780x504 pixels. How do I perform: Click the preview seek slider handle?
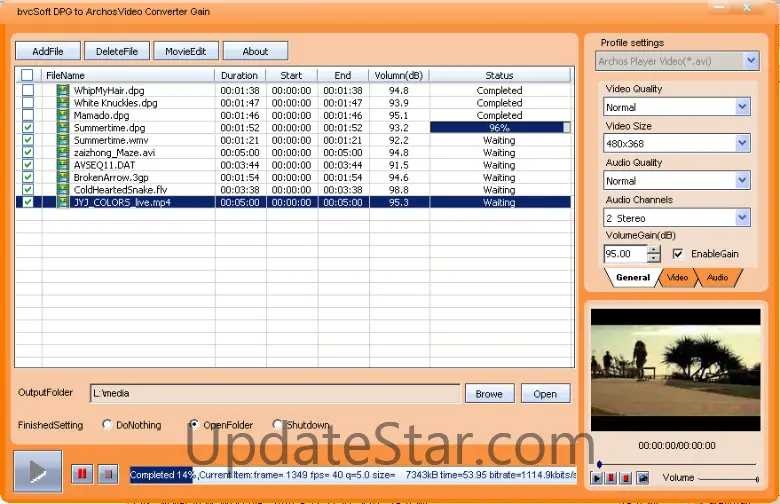[599, 464]
